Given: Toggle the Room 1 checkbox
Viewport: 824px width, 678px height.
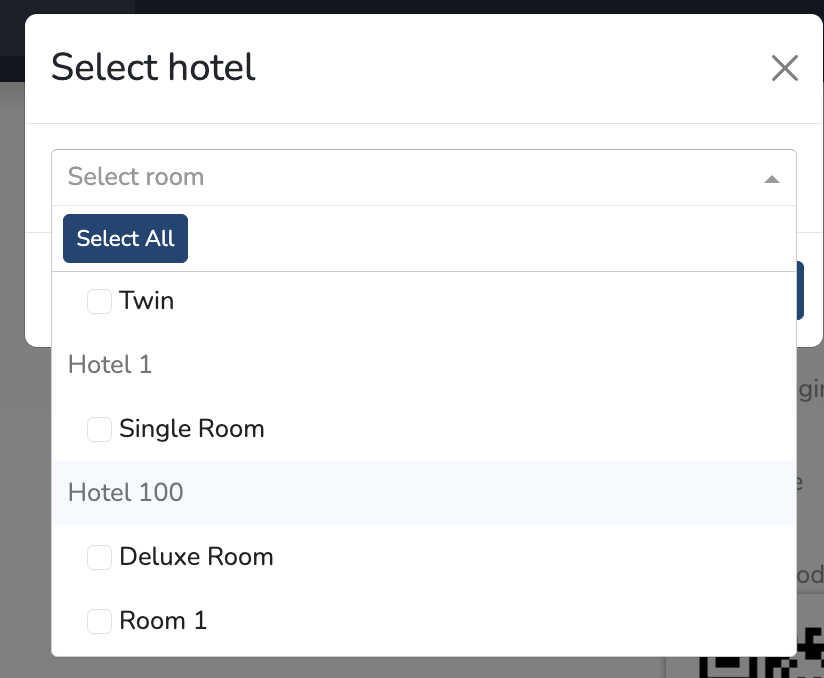Looking at the screenshot, I should (x=99, y=621).
